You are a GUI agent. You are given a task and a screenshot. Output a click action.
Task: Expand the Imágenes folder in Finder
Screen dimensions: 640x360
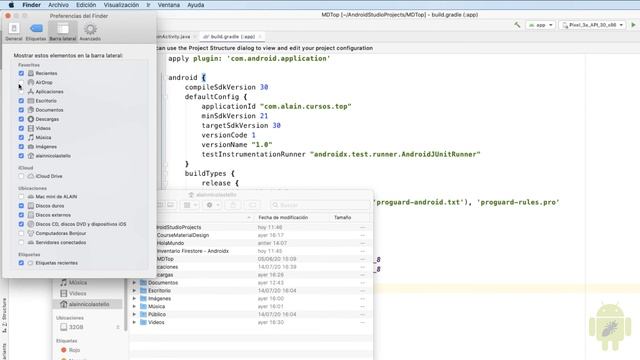click(x=134, y=299)
